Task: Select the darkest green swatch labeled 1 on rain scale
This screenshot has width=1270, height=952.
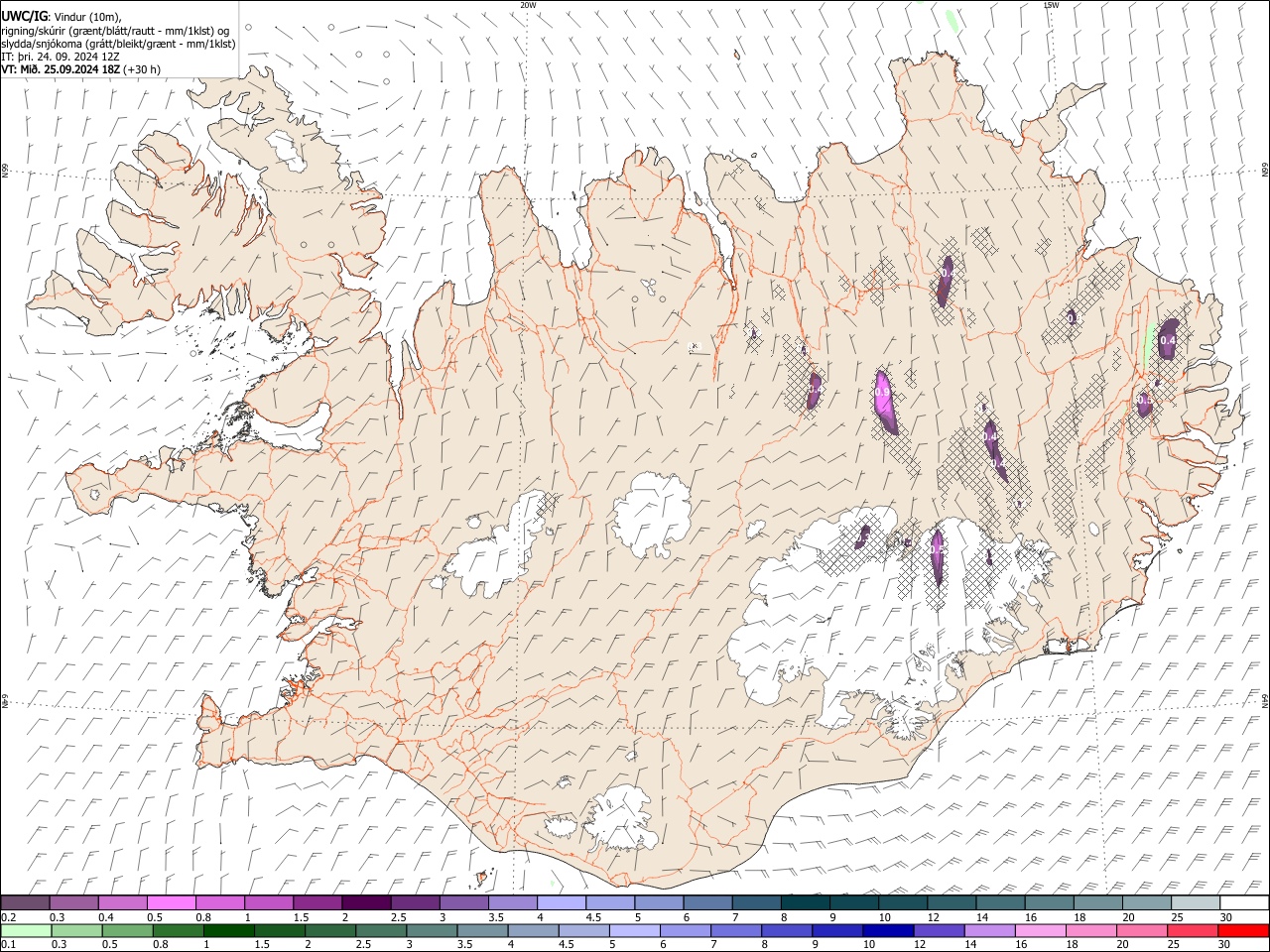Action: [230, 931]
